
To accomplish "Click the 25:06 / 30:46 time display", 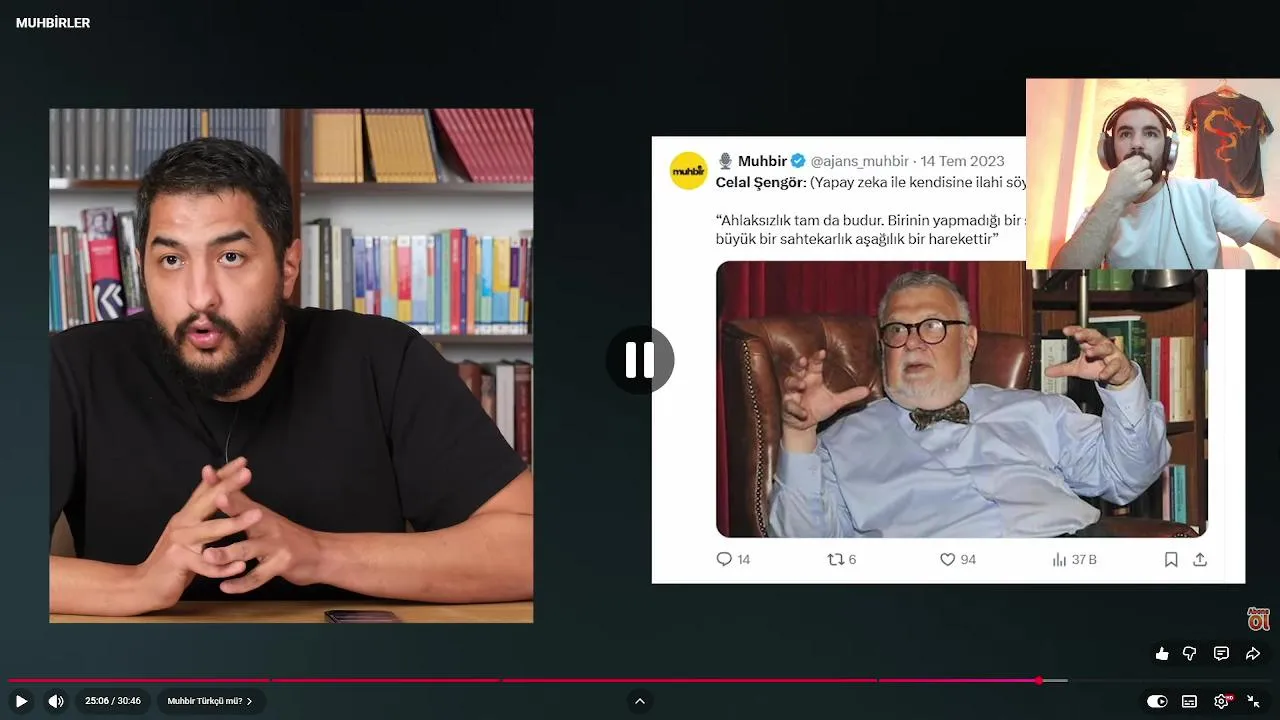I will [x=113, y=701].
